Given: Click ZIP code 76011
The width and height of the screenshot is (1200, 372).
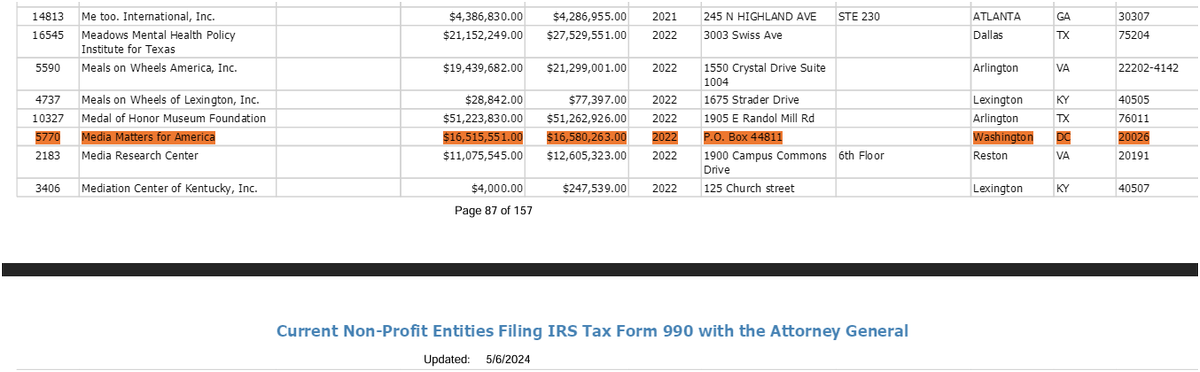Looking at the screenshot, I should coord(1135,118).
